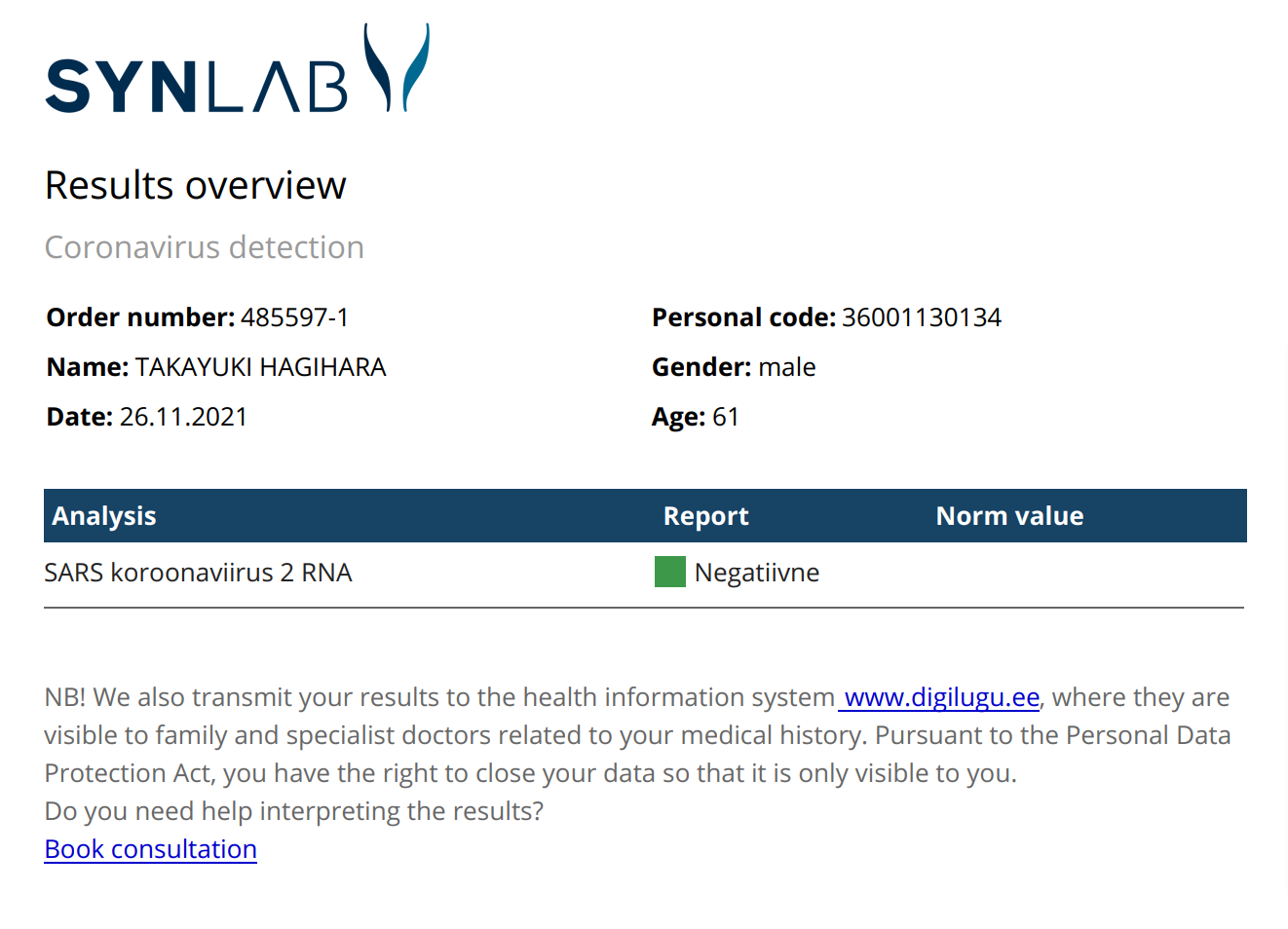Viewport: 1288px width, 929px height.
Task: Click the SYNLAB logo
Action: [237, 68]
